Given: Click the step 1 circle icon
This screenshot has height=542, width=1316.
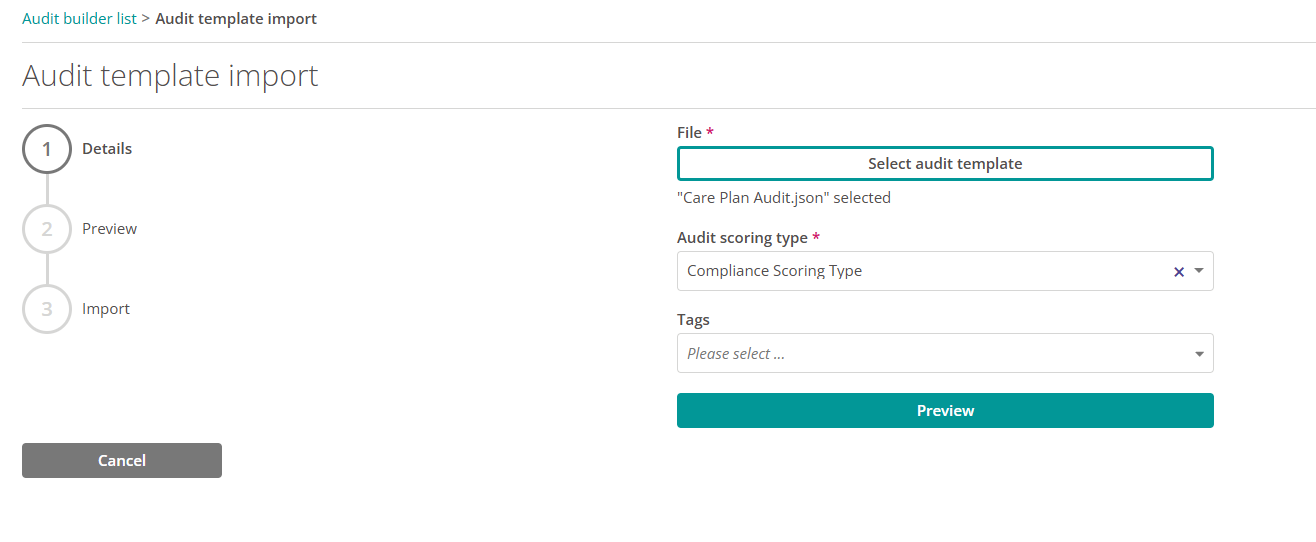Looking at the screenshot, I should (x=47, y=149).
